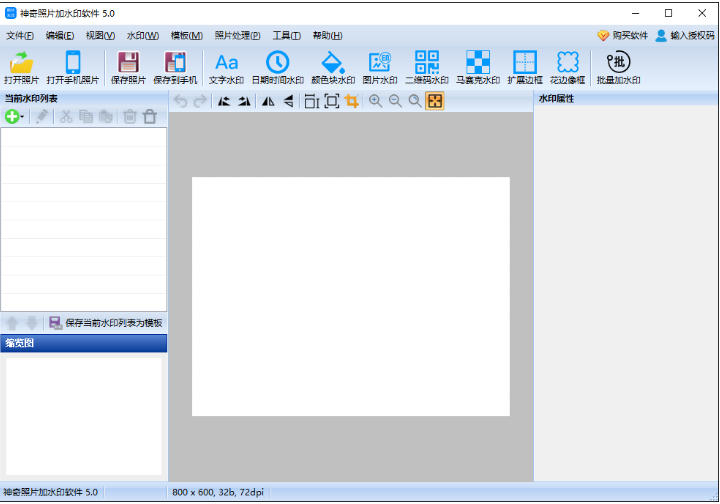This screenshot has height=504, width=720.
Task: Expand the green add-watermark dropdown
Action: click(x=22, y=117)
